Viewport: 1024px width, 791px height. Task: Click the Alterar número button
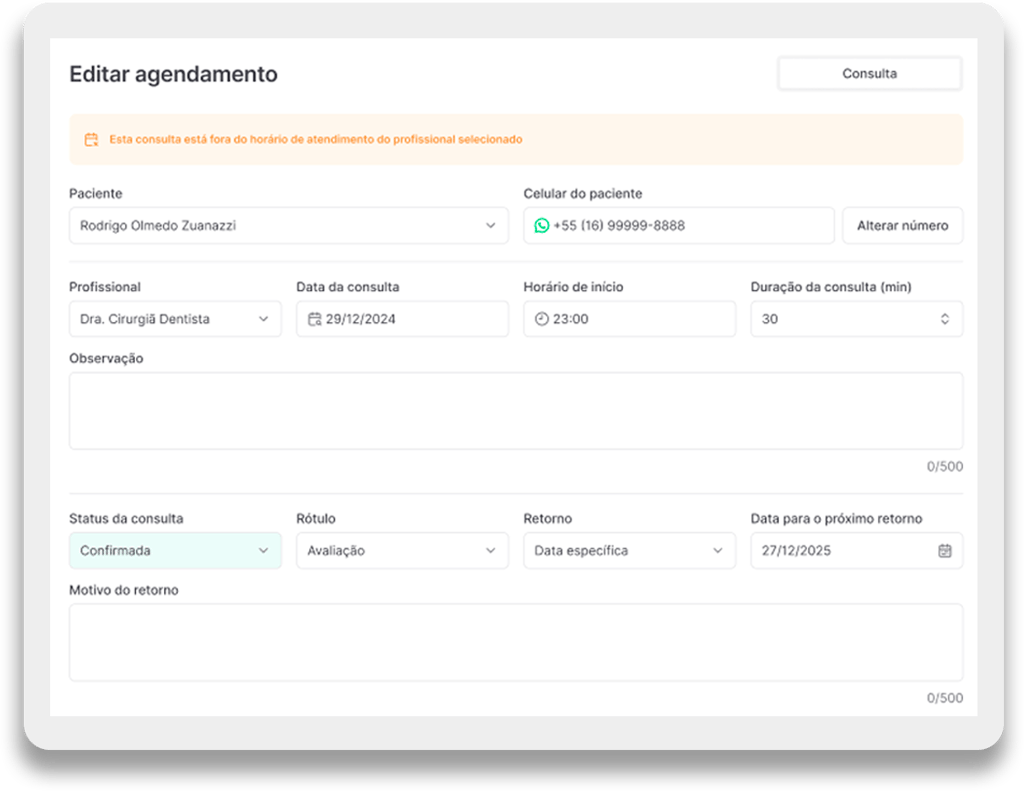pyautogui.click(x=903, y=225)
